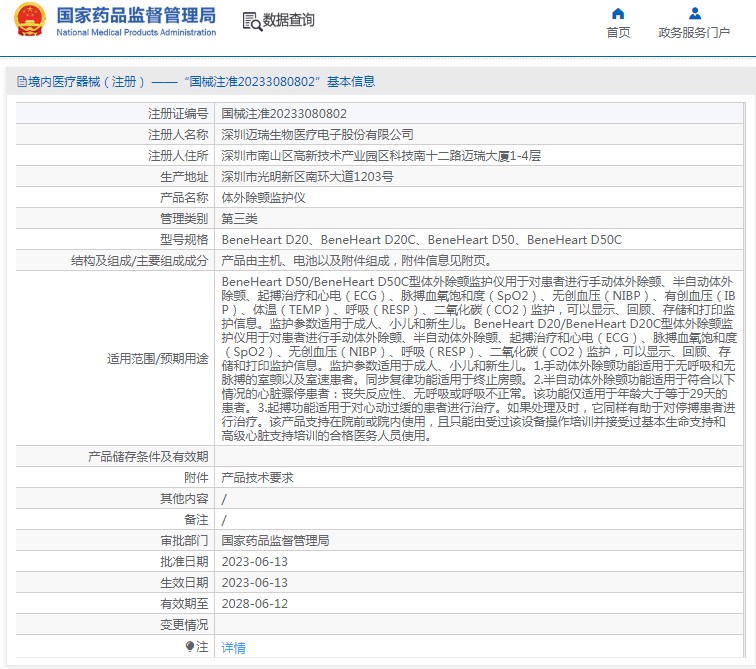The width and height of the screenshot is (756, 669).
Task: Click the model spec BeneHeart D20 row
Action: pyautogui.click(x=421, y=240)
